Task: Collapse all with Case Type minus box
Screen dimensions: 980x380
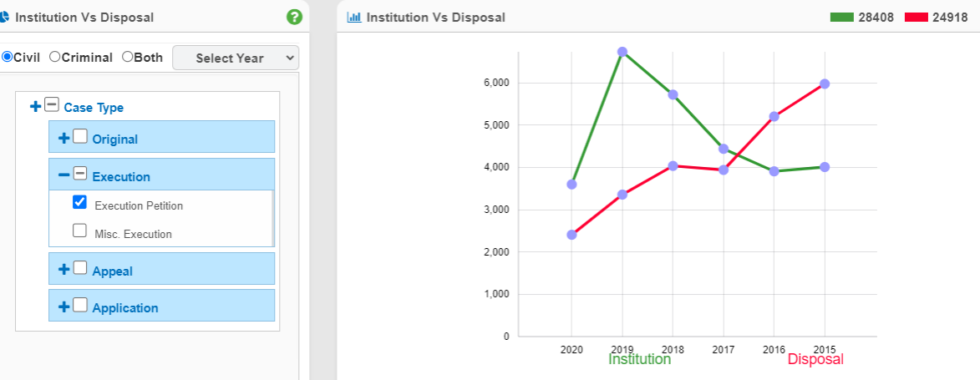Action: click(x=52, y=106)
